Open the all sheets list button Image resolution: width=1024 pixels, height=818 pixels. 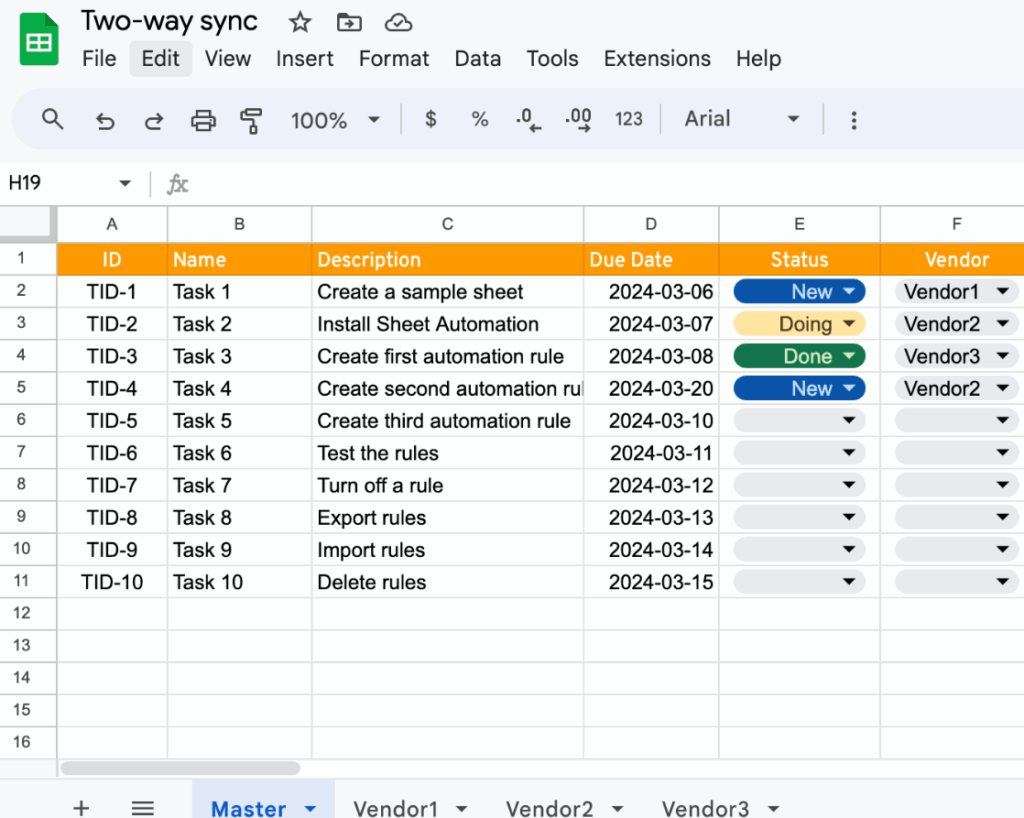pos(142,807)
